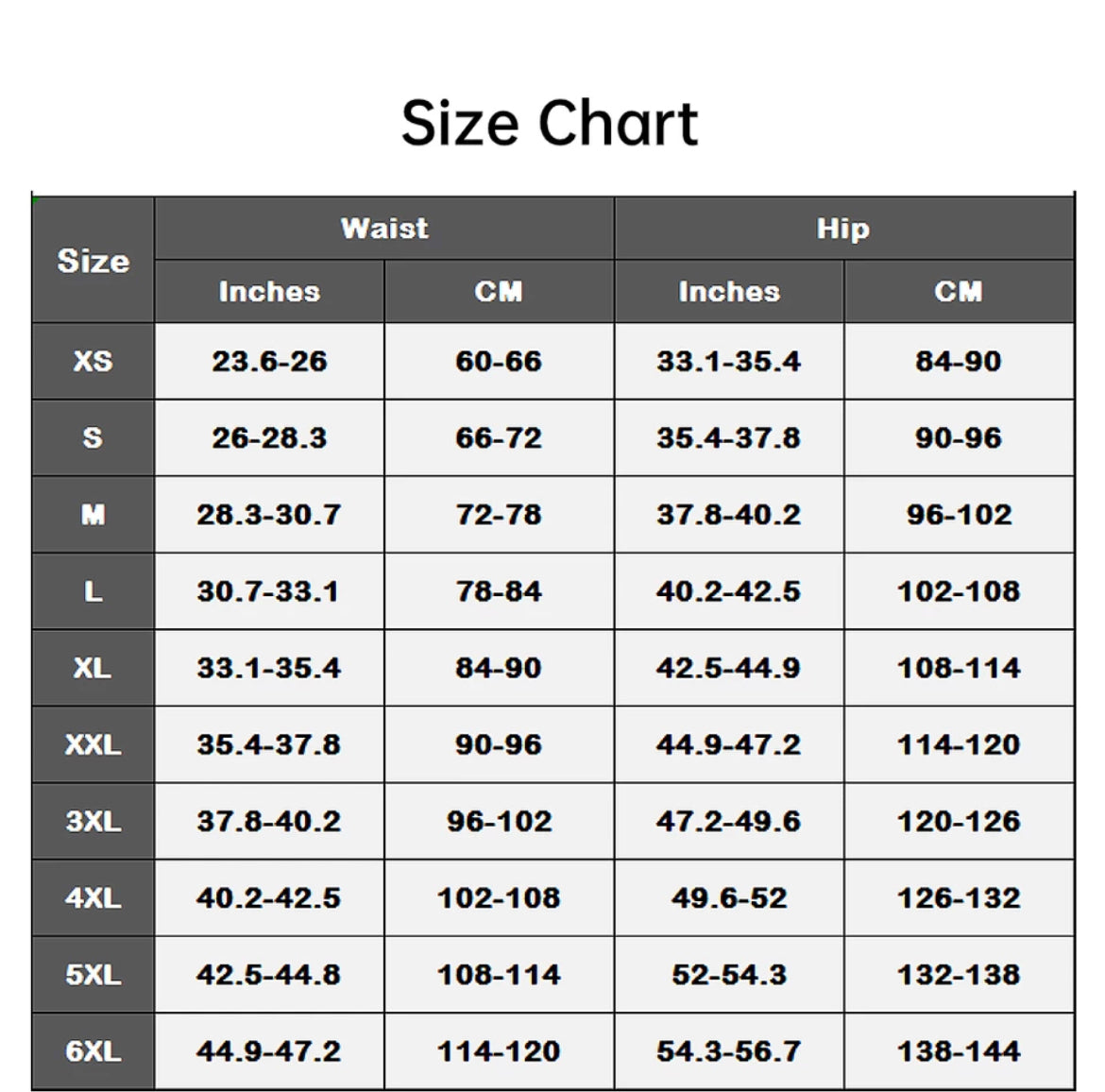Select the 3XL size row label

[x=93, y=821]
